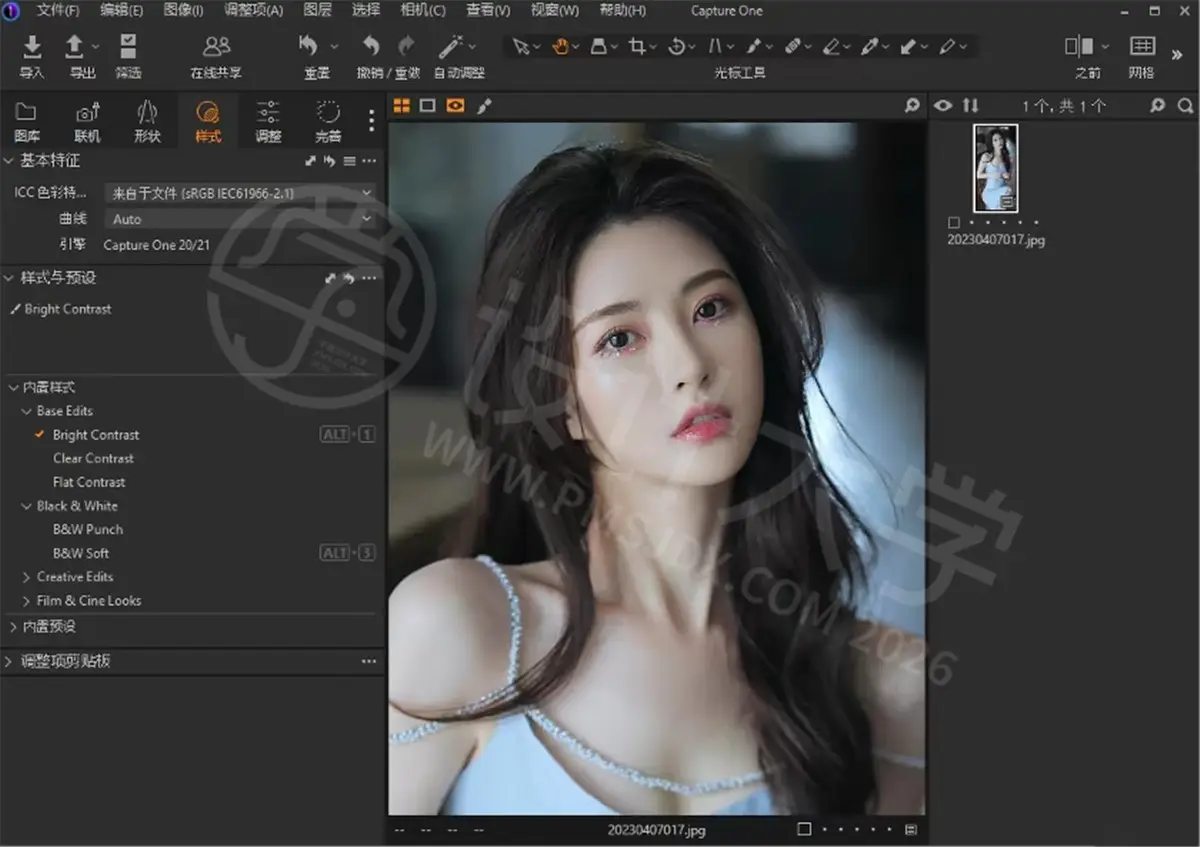
Task: Open the online sharing (在线共享) icon
Action: (216, 47)
